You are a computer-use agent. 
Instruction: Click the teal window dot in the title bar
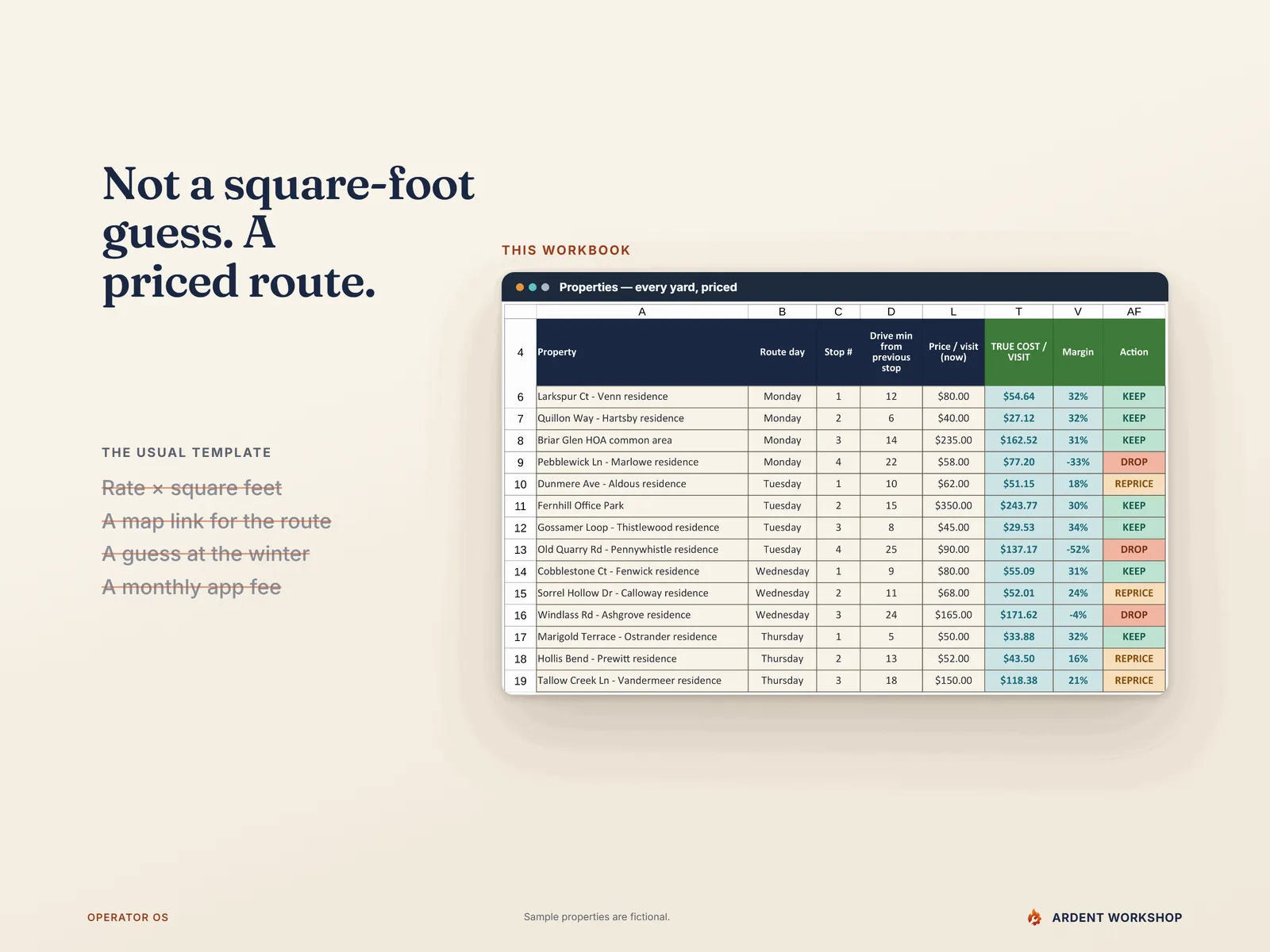tap(533, 287)
